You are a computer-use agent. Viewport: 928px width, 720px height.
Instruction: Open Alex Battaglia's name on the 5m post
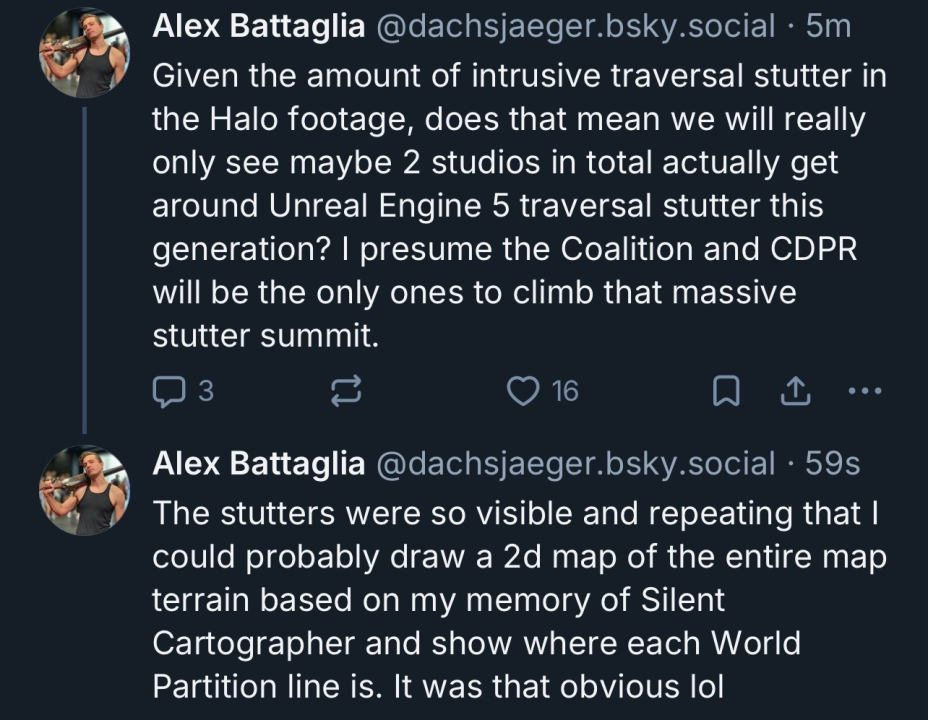(258, 26)
